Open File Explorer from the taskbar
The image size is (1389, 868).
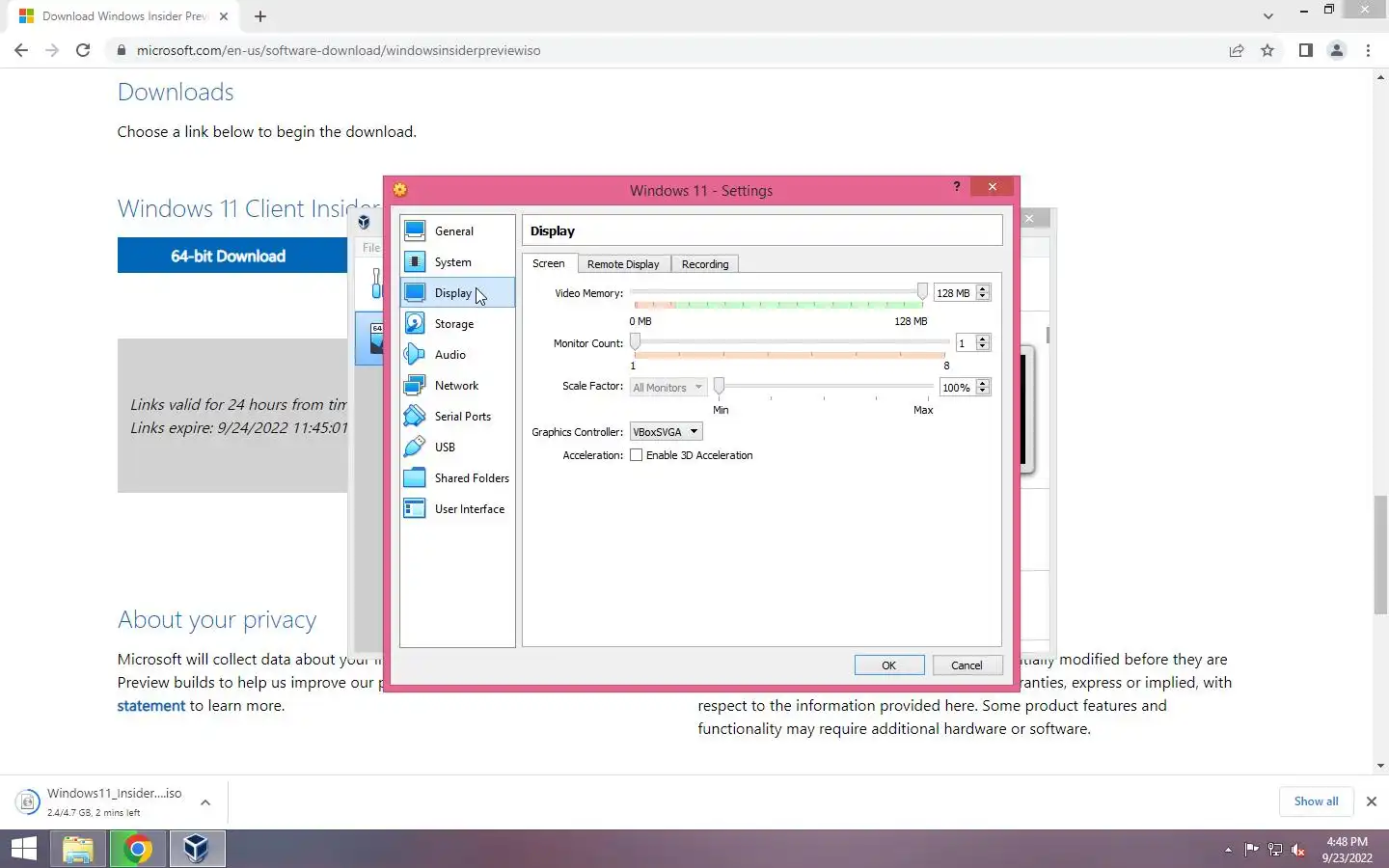pos(78,849)
